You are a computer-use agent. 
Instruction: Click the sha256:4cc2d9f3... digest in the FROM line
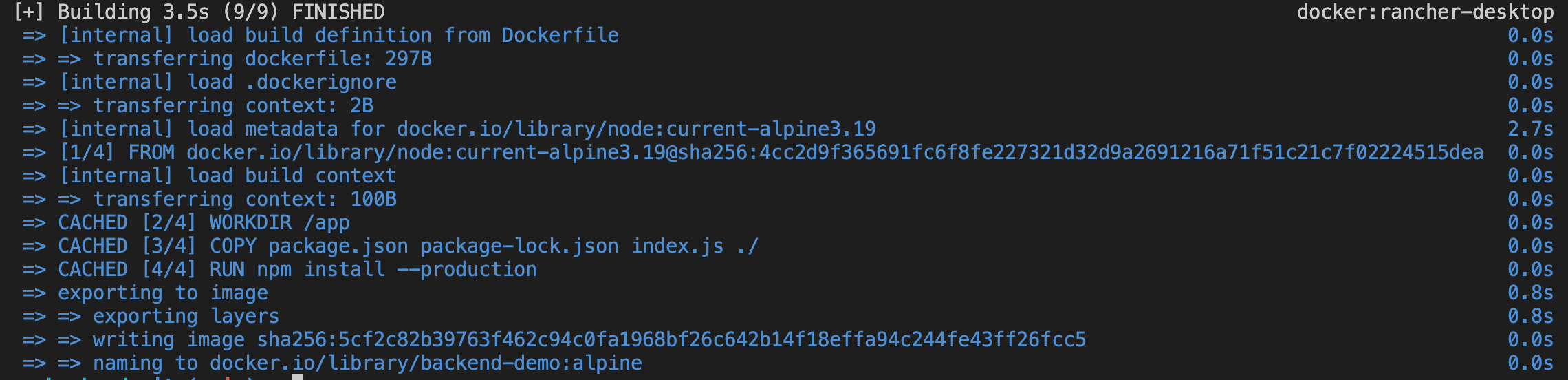1076,152
